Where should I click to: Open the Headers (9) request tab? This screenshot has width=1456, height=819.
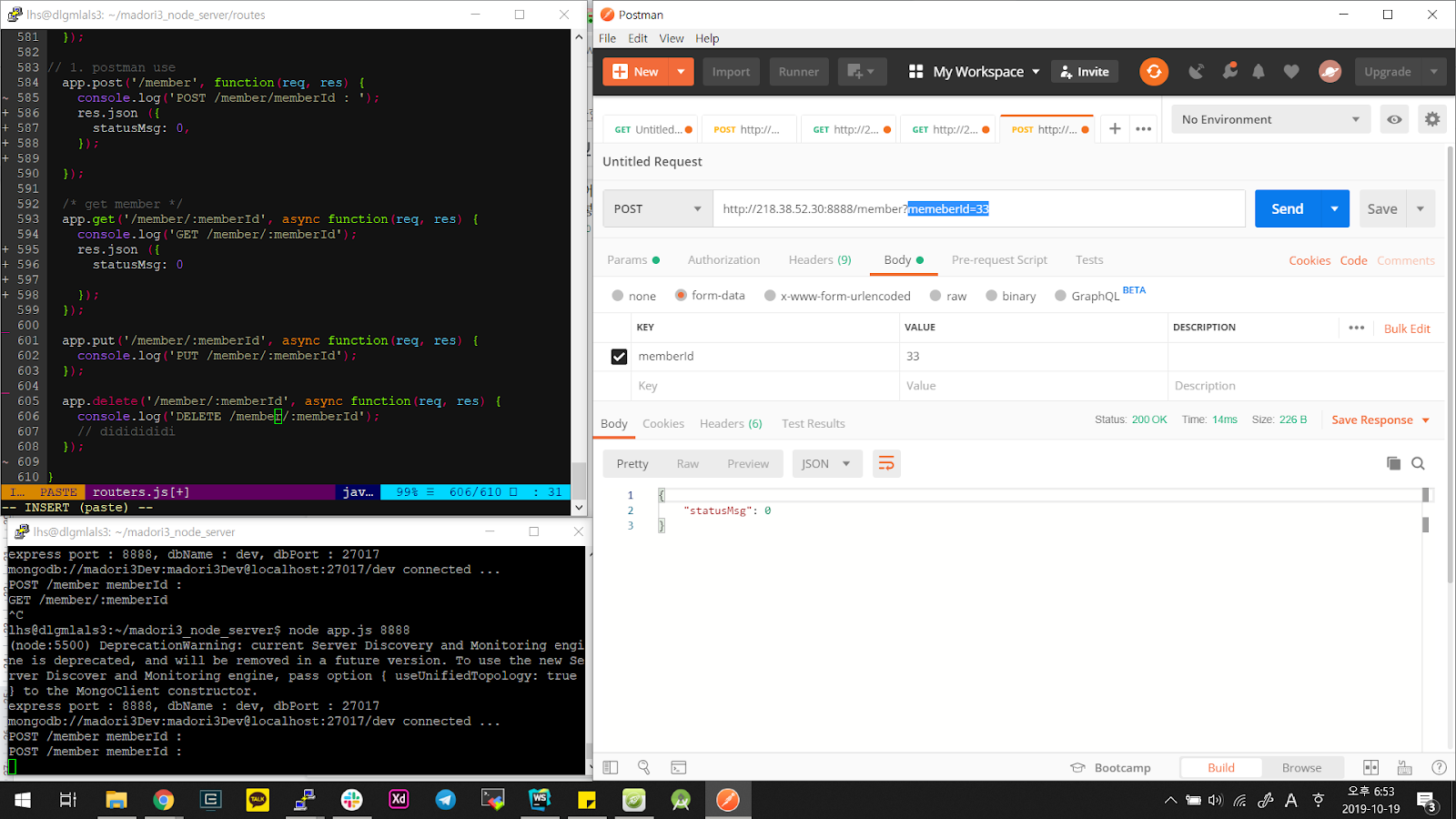[x=820, y=260]
